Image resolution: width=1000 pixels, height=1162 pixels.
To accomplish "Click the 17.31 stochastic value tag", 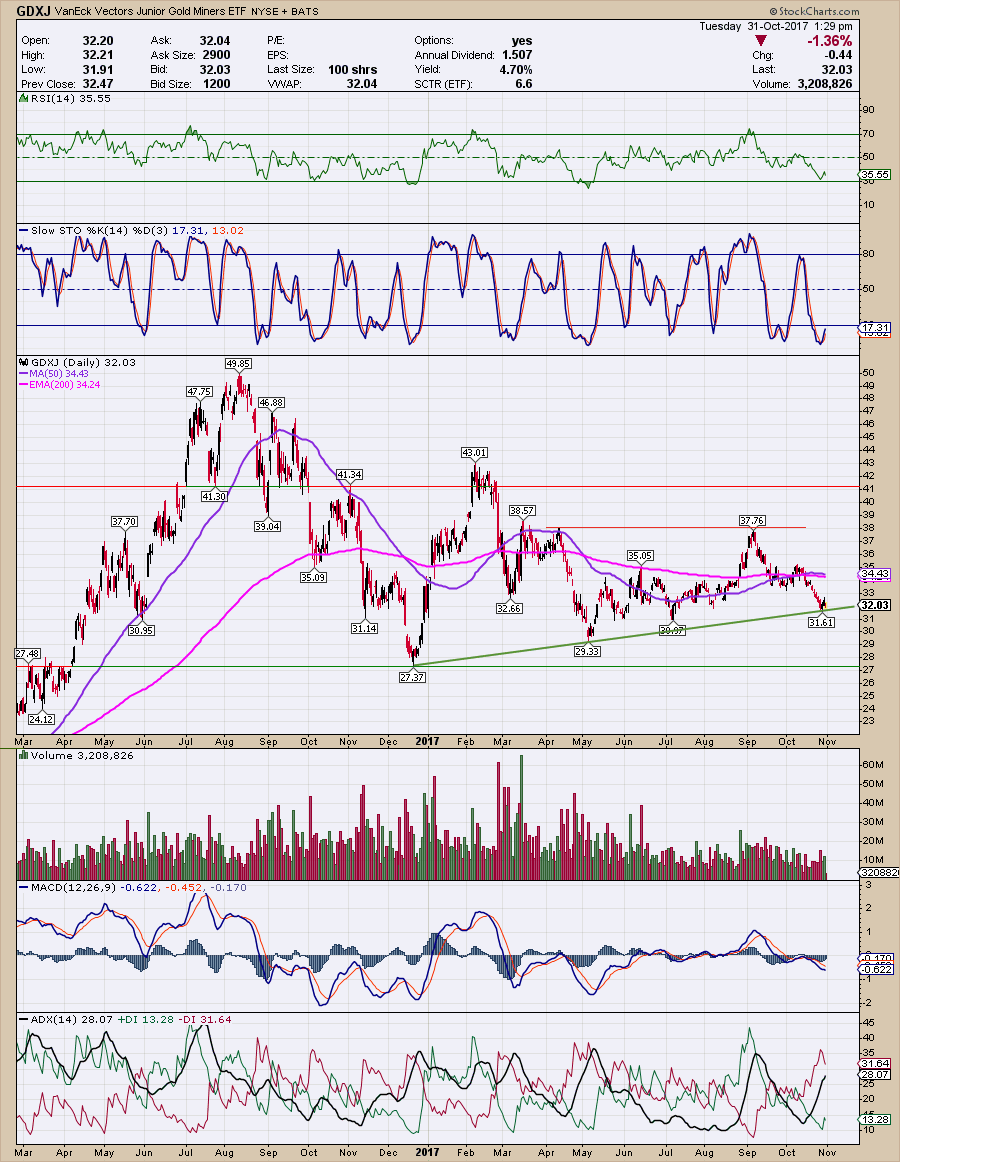I will tap(875, 328).
